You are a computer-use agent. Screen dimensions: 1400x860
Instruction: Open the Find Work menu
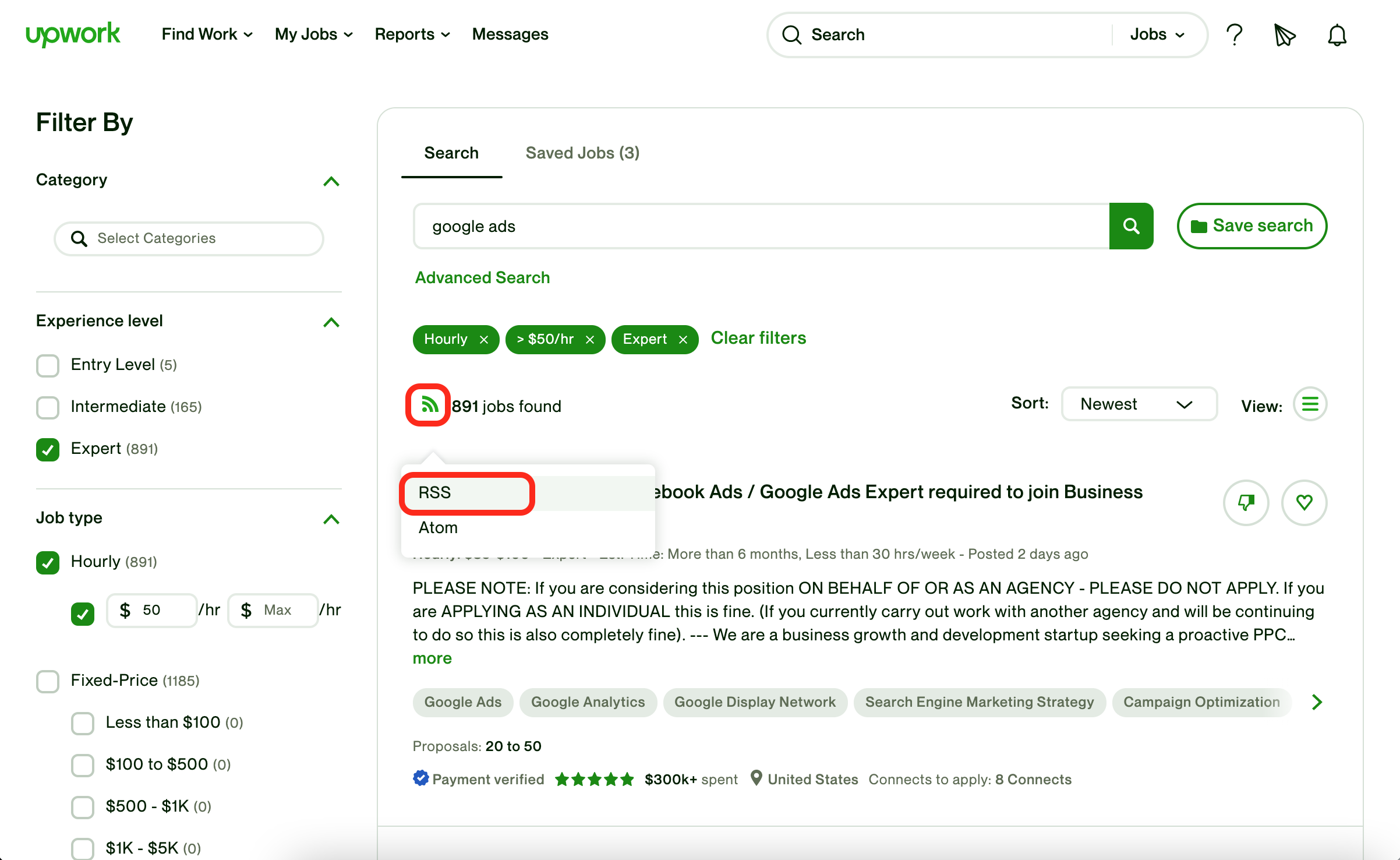tap(207, 34)
